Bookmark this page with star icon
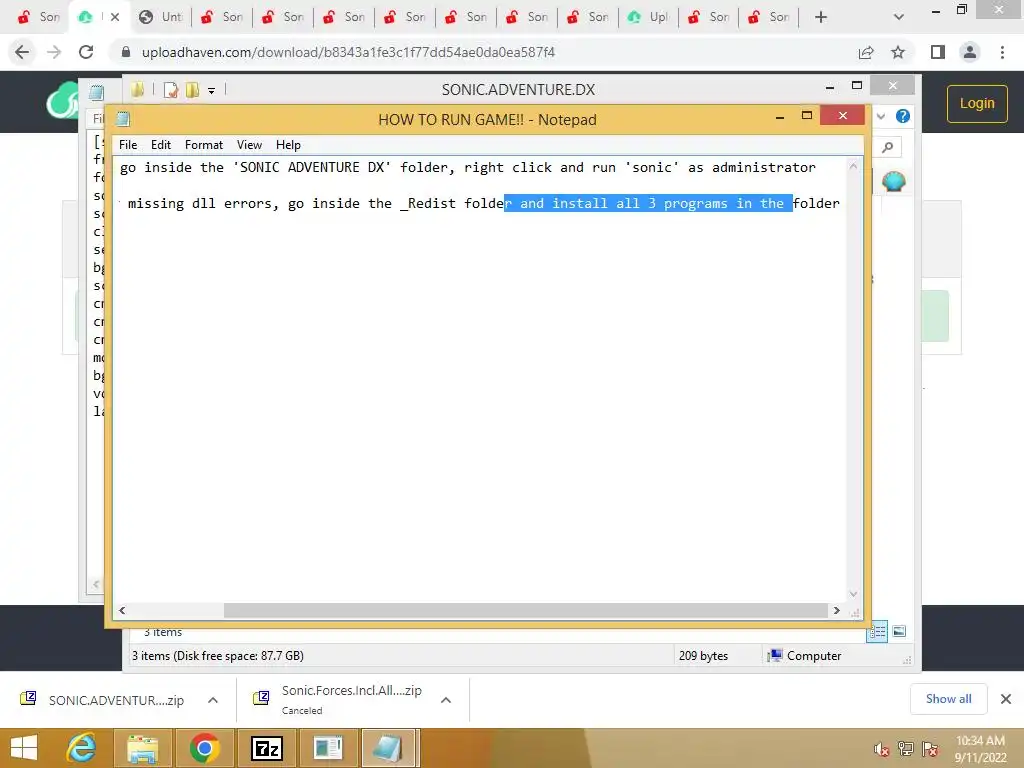The width and height of the screenshot is (1024, 768). [x=898, y=52]
